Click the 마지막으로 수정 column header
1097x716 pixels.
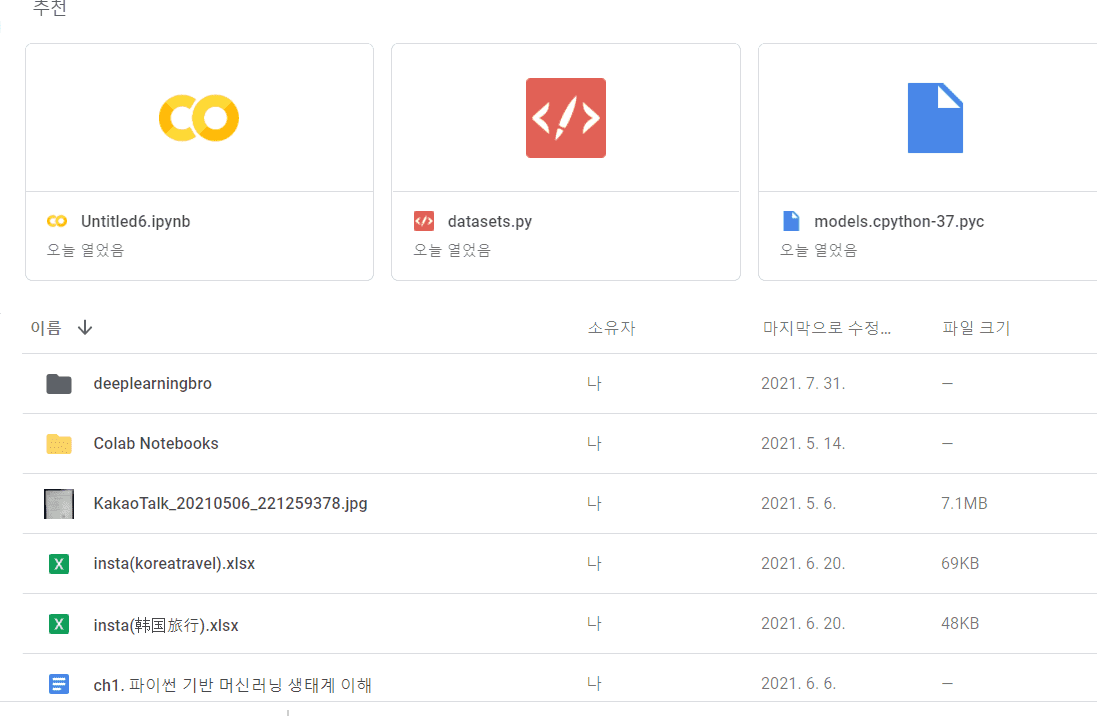tap(826, 328)
